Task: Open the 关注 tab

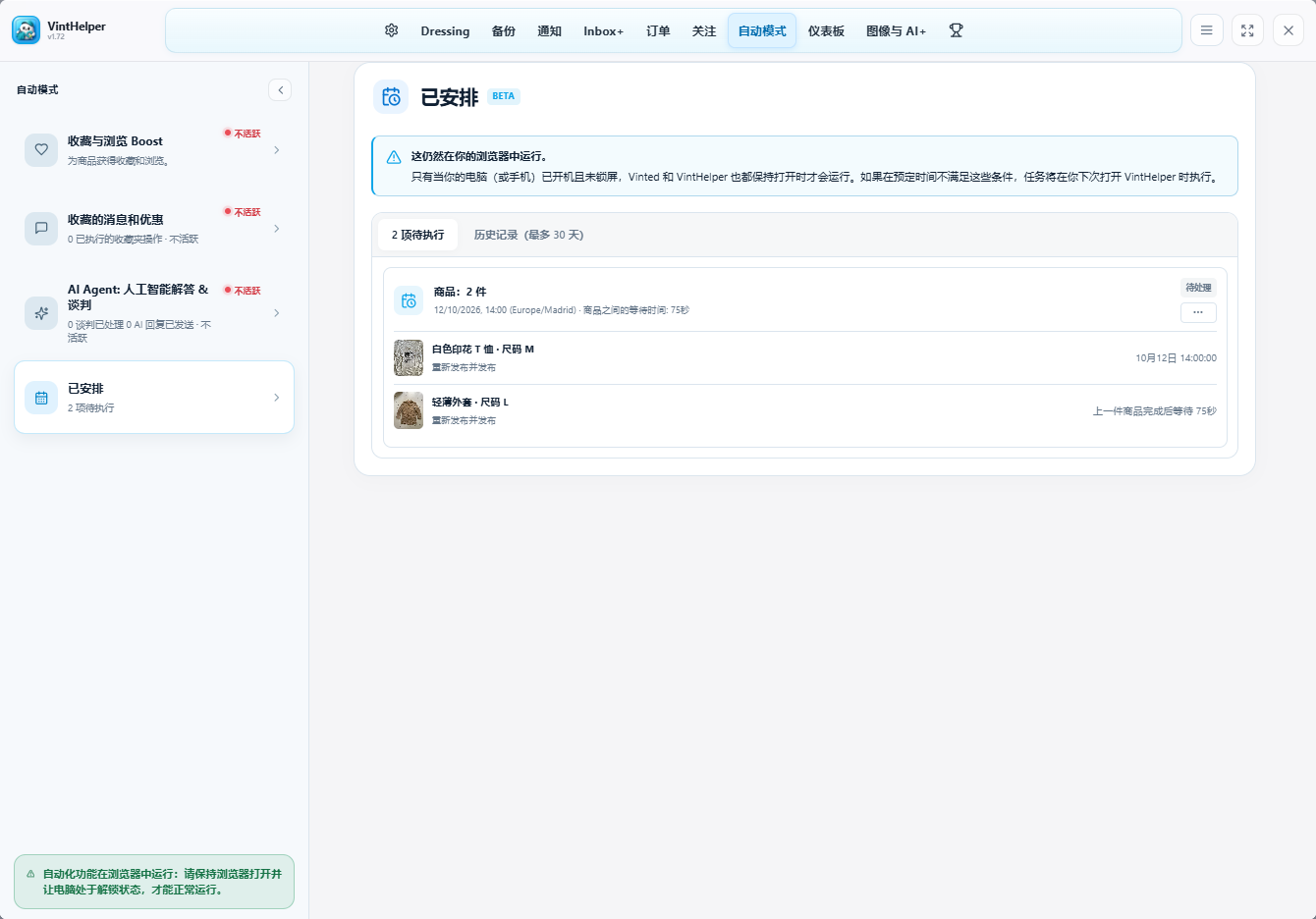Action: 704,31
